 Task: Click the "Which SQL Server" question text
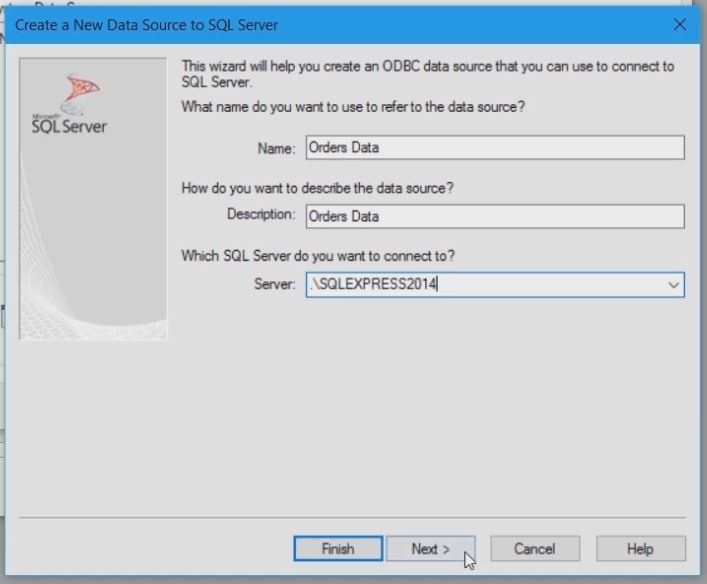point(325,256)
